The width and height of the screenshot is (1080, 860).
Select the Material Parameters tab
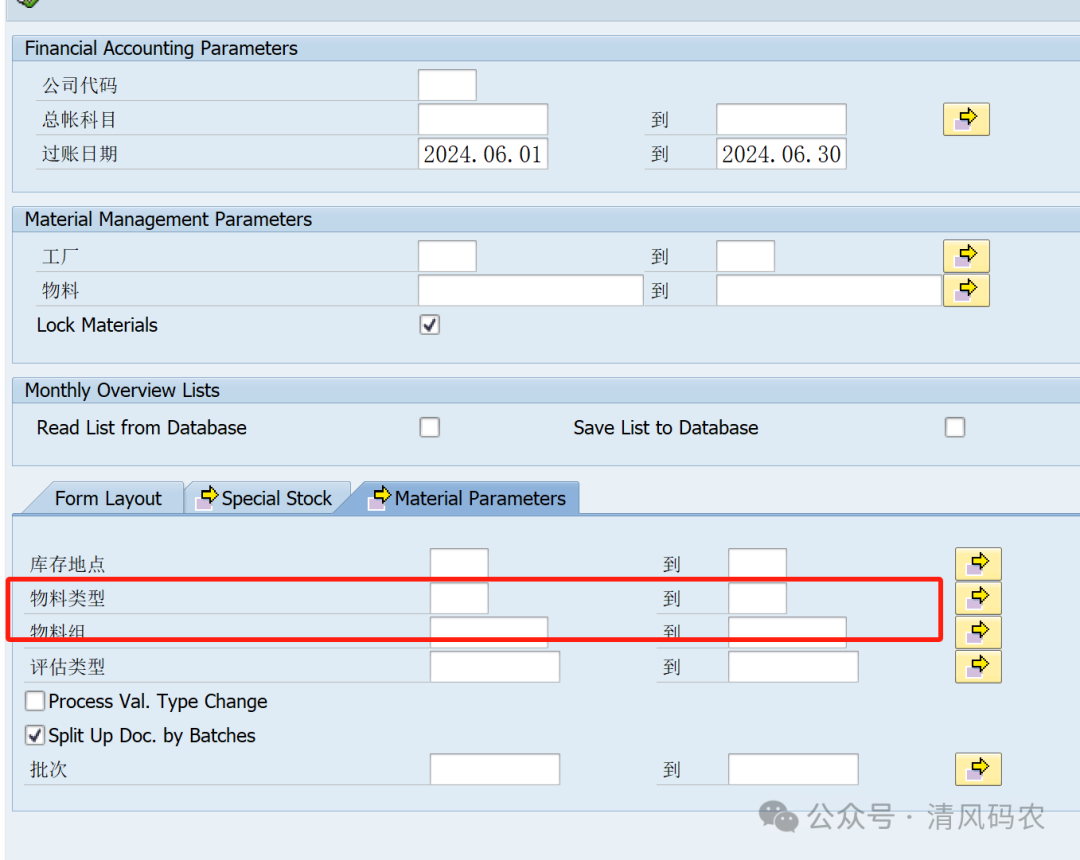[468, 498]
